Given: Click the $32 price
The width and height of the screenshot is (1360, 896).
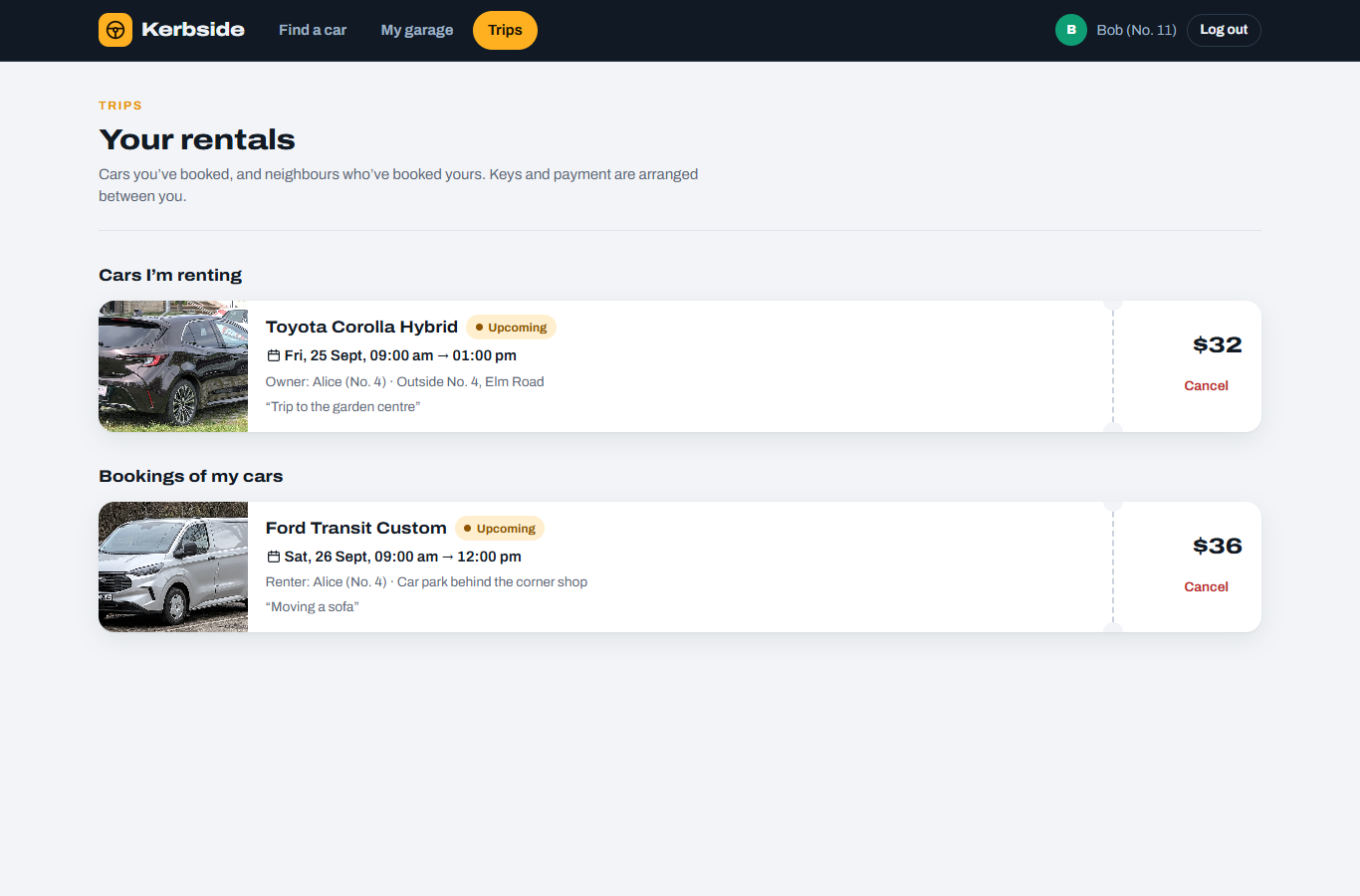Looking at the screenshot, I should tap(1218, 344).
